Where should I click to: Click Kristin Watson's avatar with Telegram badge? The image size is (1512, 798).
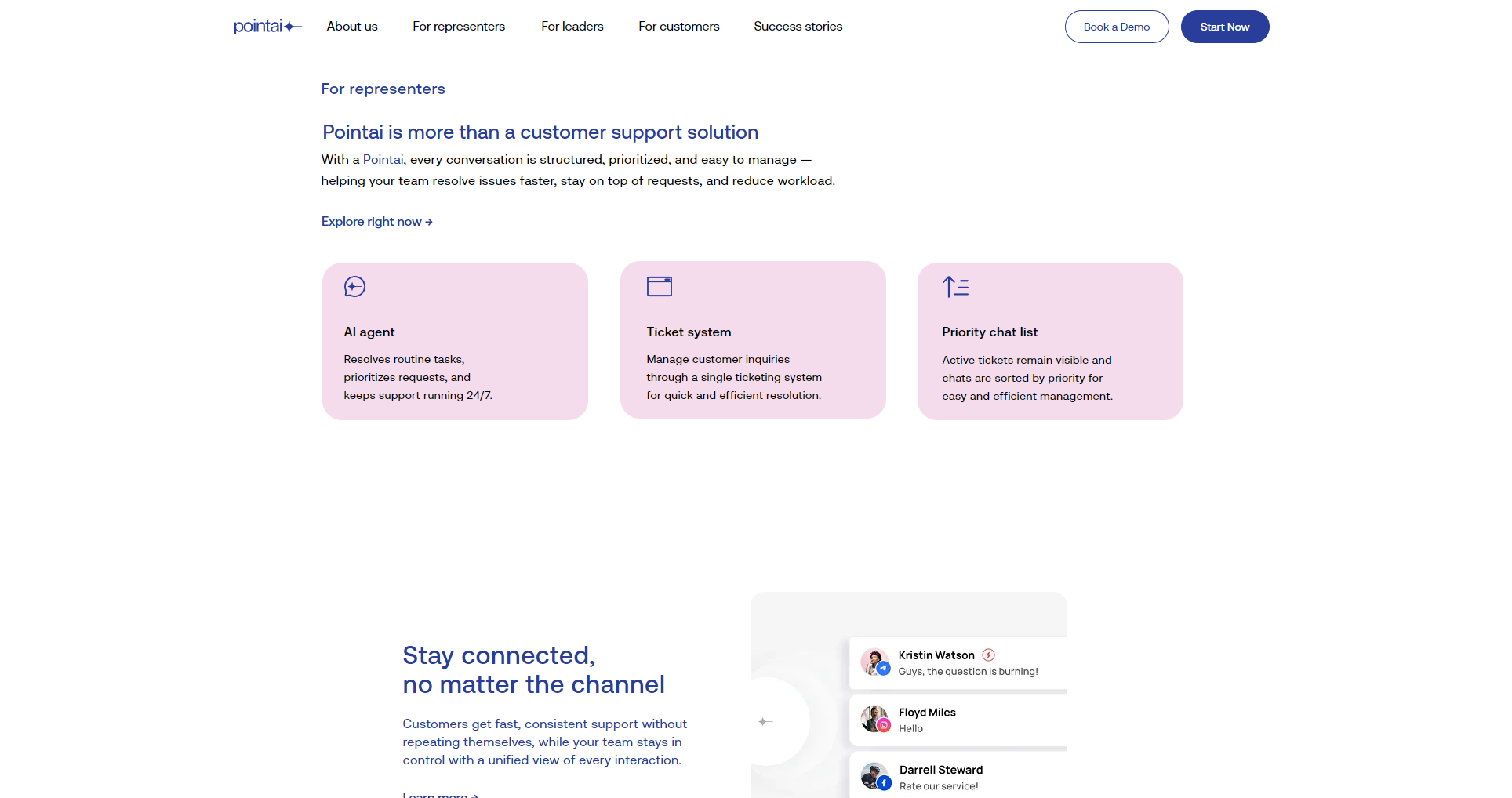pyautogui.click(x=874, y=662)
